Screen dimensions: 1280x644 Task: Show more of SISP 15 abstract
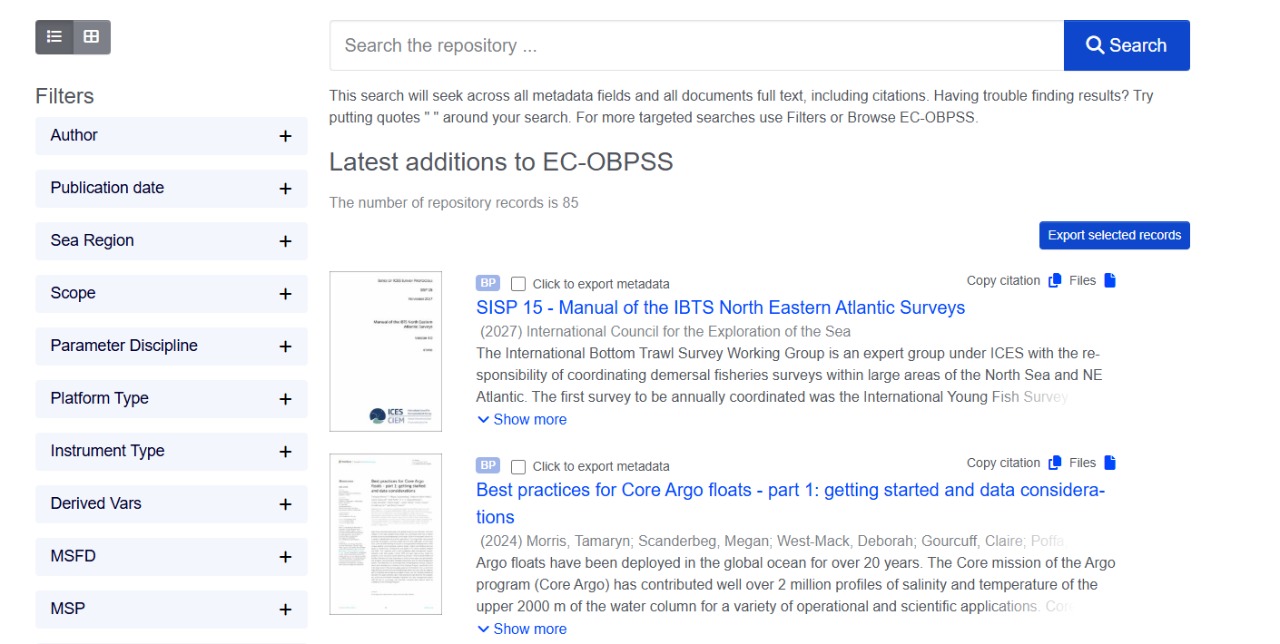point(522,420)
